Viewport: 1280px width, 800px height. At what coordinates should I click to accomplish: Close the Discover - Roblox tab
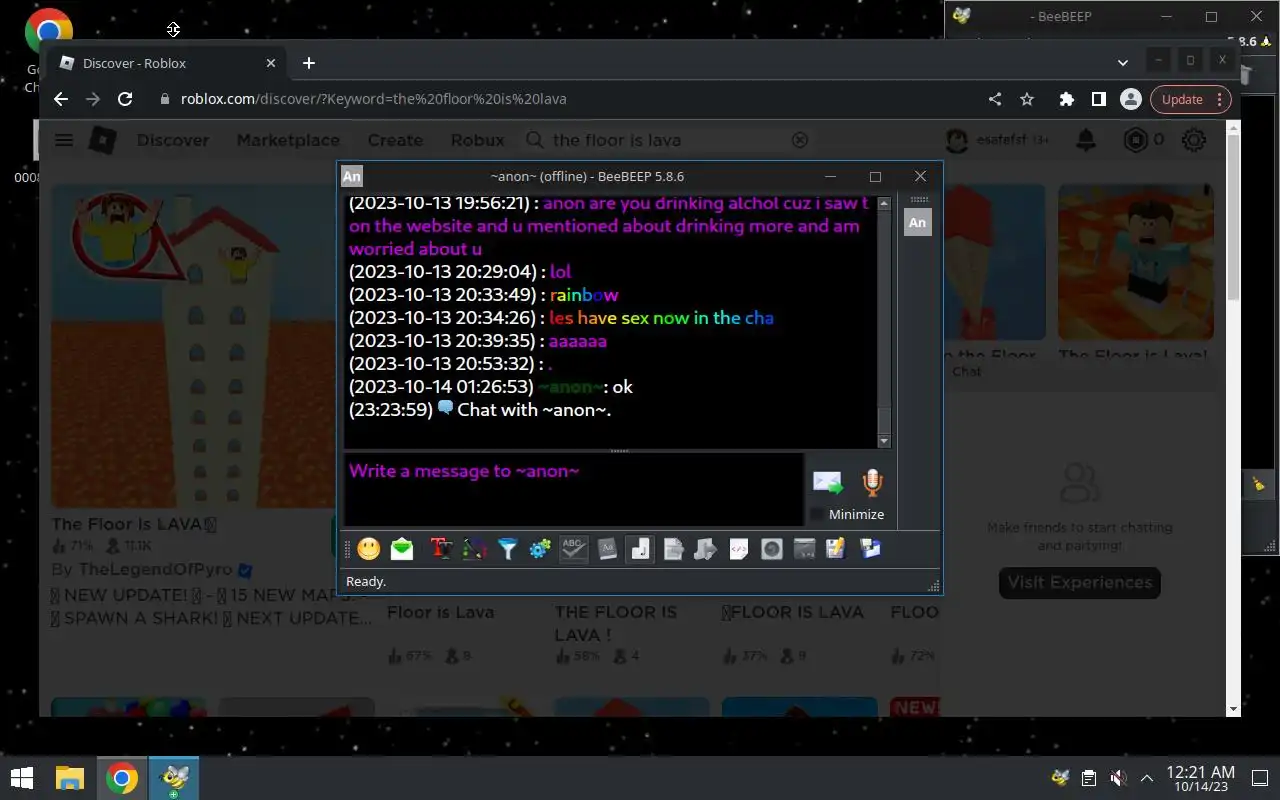271,63
